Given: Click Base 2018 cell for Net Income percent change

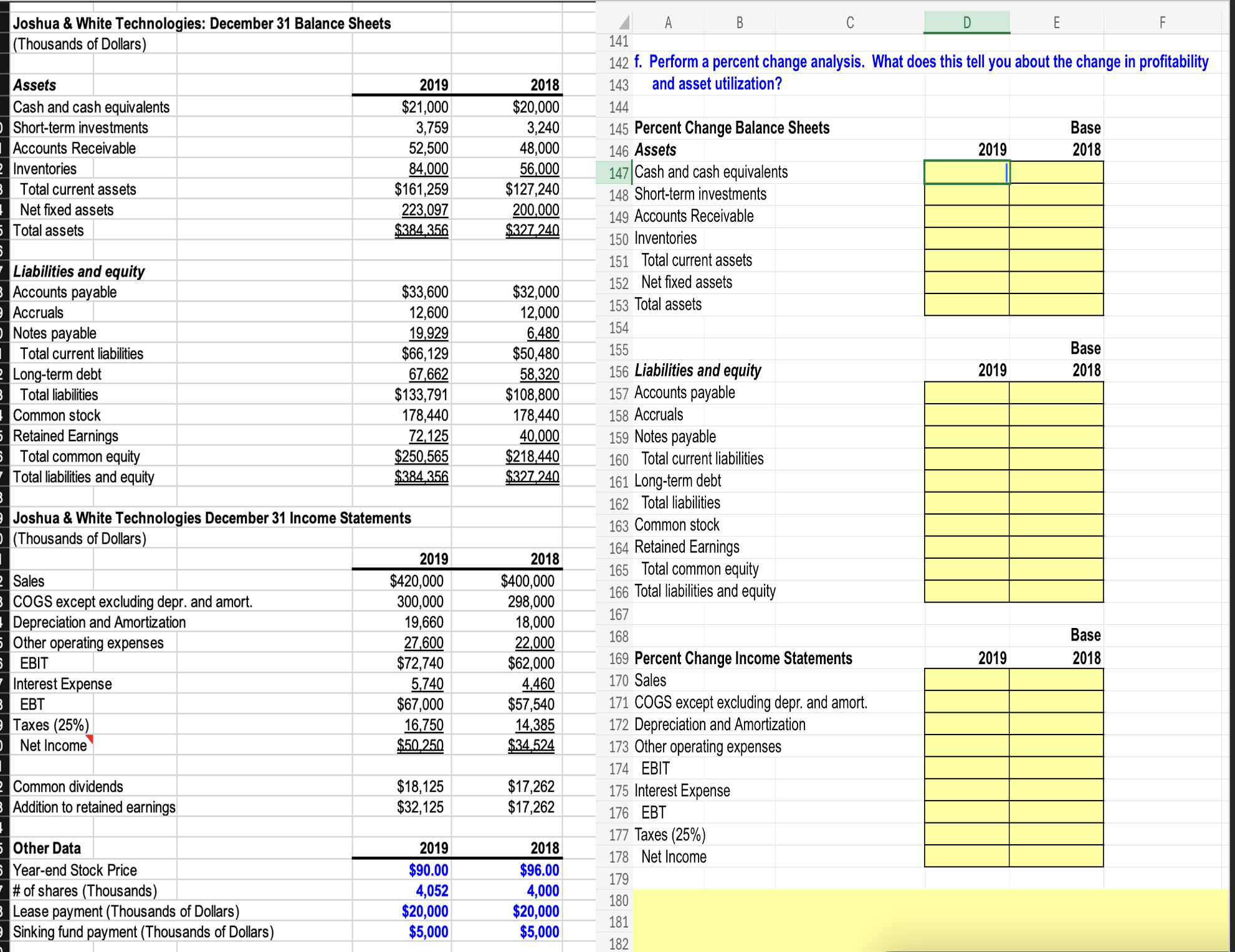Looking at the screenshot, I should tap(1056, 857).
